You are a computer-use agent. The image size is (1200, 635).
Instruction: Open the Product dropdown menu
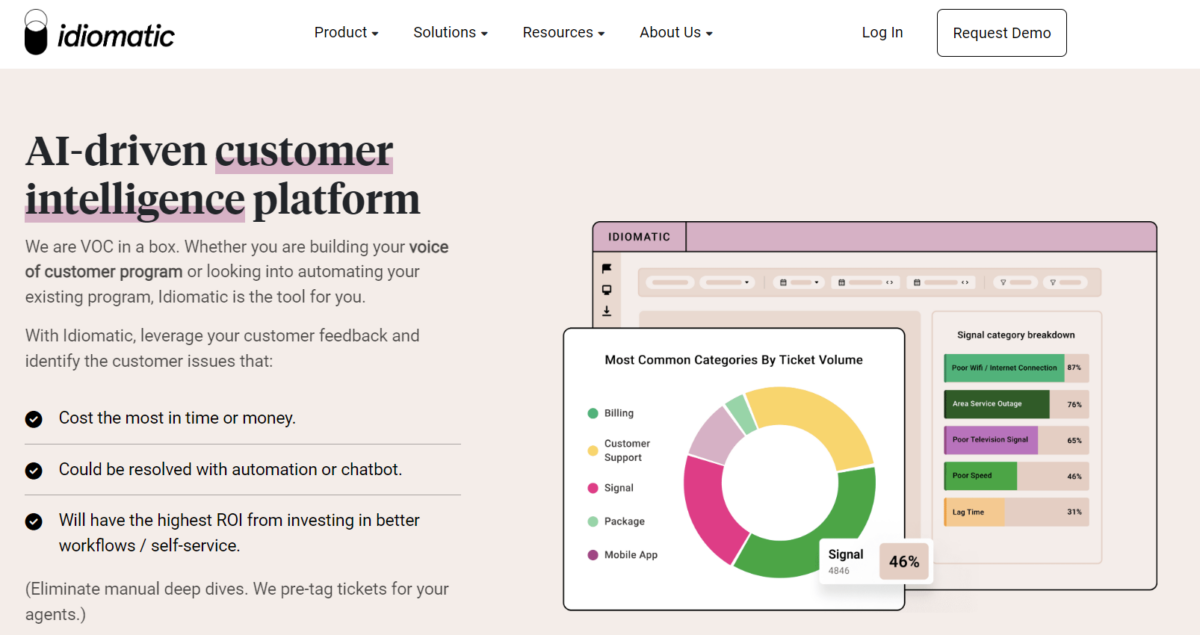346,33
